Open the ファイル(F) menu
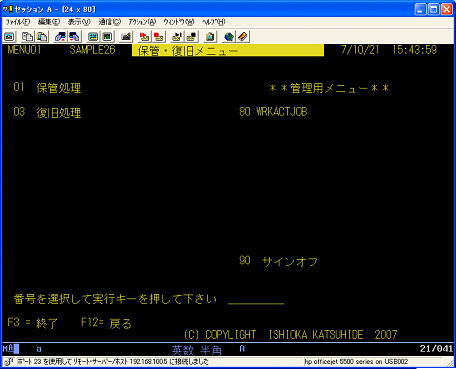The image size is (456, 369). tap(18, 22)
